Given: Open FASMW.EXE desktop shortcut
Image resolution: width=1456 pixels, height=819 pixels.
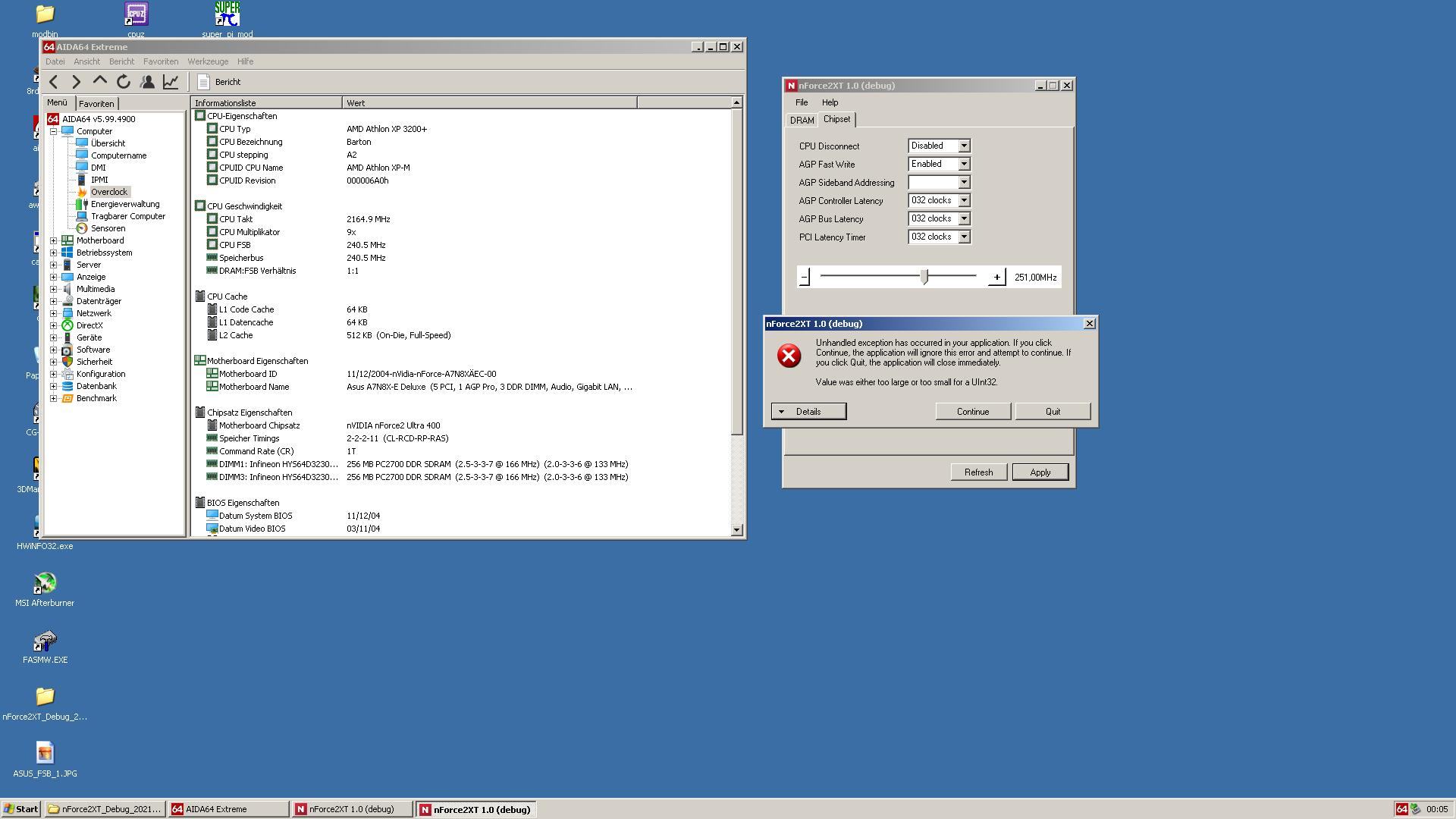Looking at the screenshot, I should (45, 647).
